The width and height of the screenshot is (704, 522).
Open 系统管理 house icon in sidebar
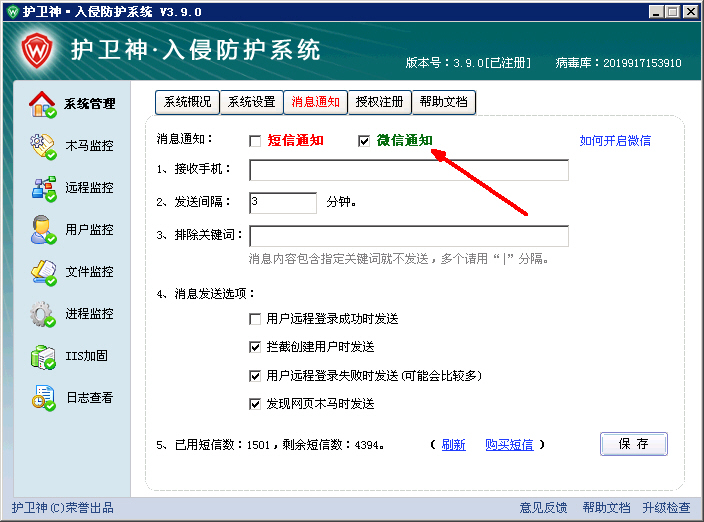(42, 105)
